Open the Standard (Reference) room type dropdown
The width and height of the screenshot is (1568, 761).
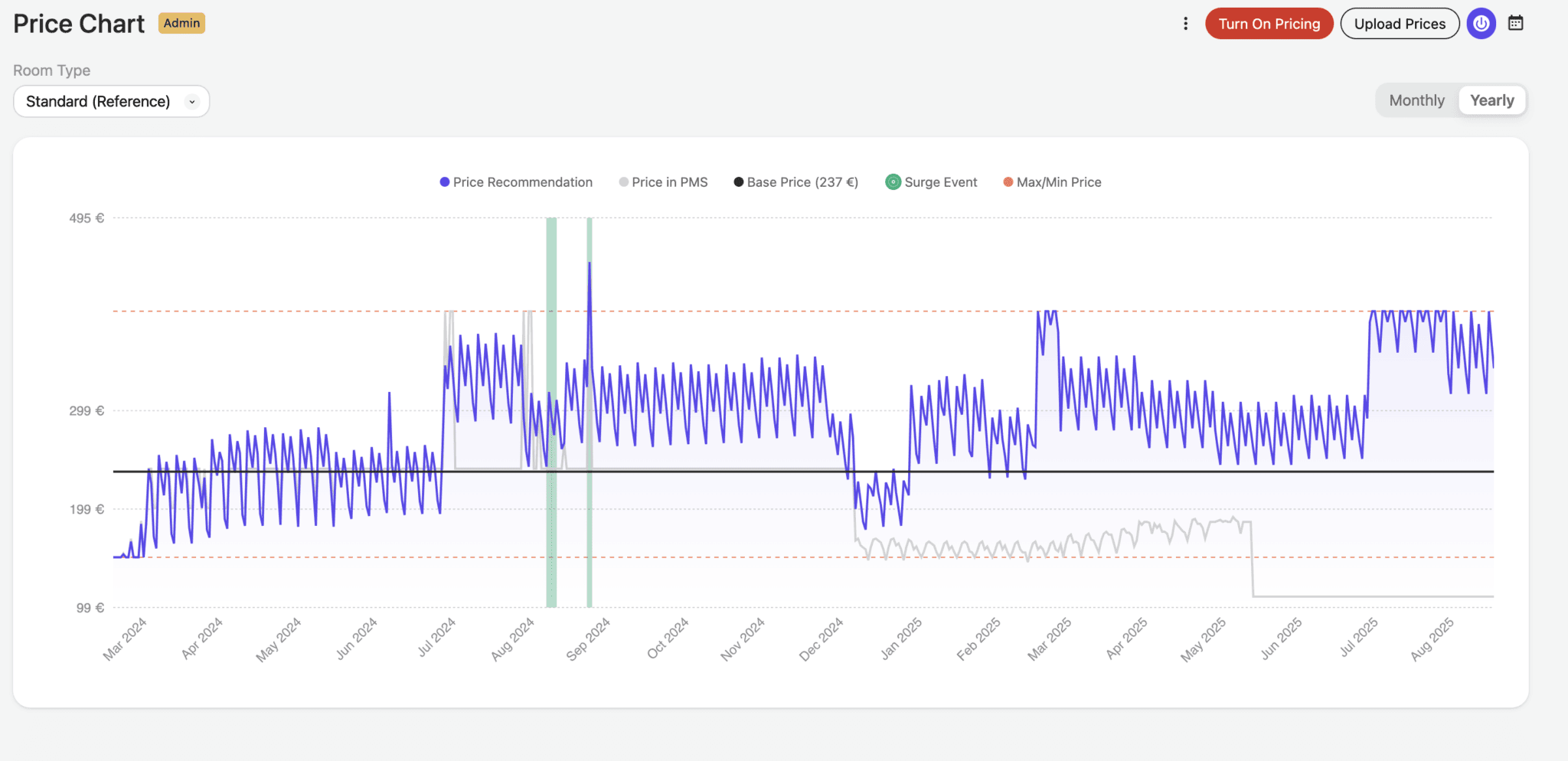tap(112, 101)
